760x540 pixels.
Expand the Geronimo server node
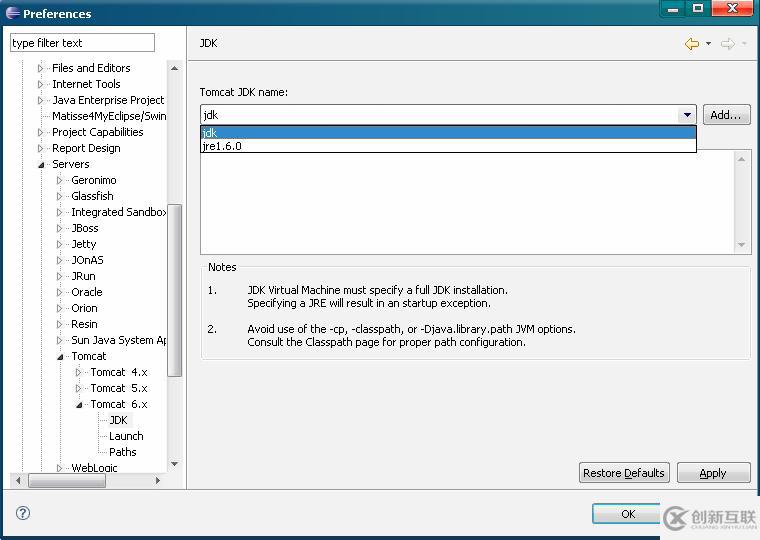click(x=60, y=180)
